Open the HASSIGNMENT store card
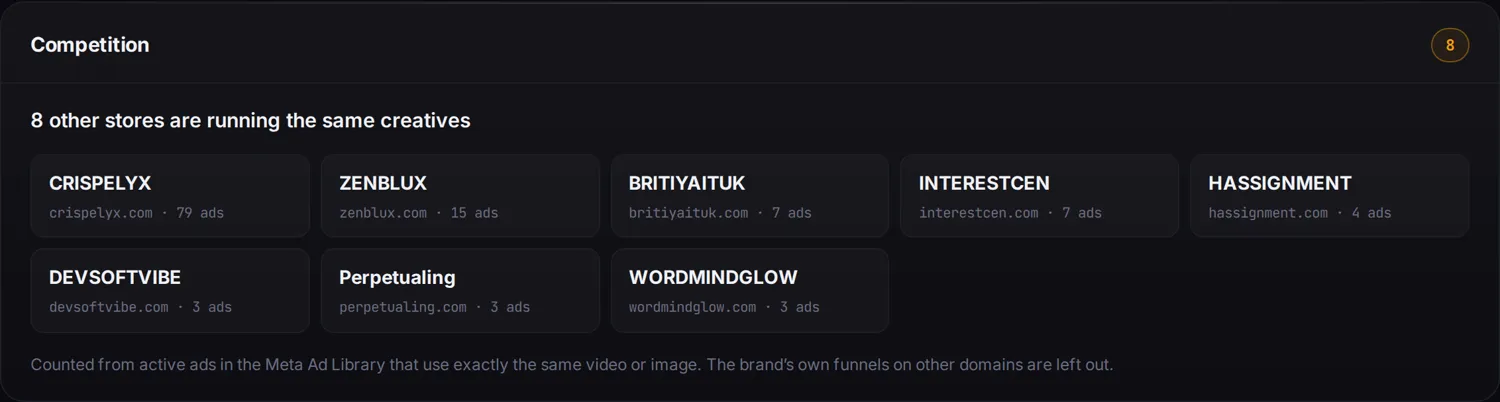 click(x=1330, y=196)
